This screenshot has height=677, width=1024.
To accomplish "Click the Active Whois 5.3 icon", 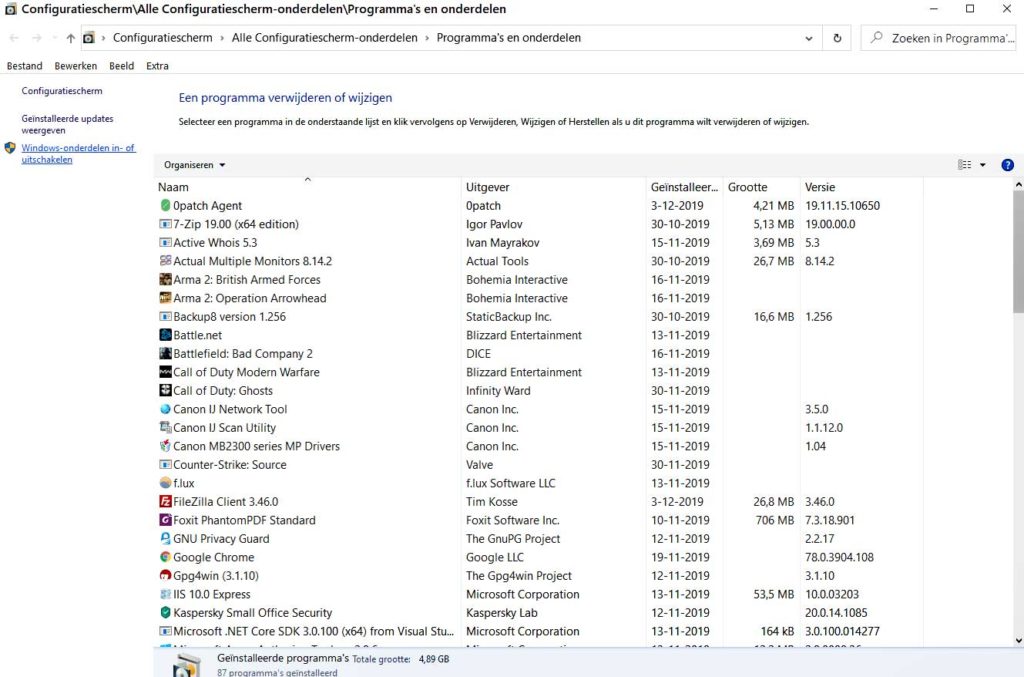I will coord(165,242).
